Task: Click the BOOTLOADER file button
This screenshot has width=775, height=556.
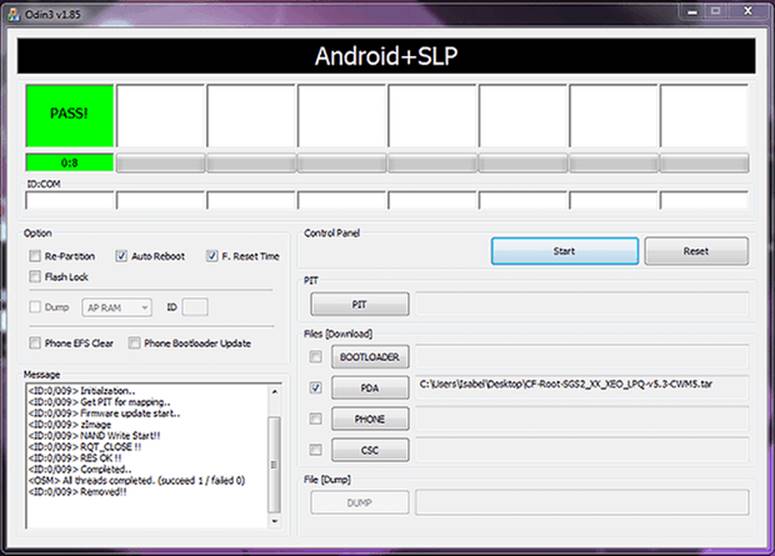Action: point(370,357)
